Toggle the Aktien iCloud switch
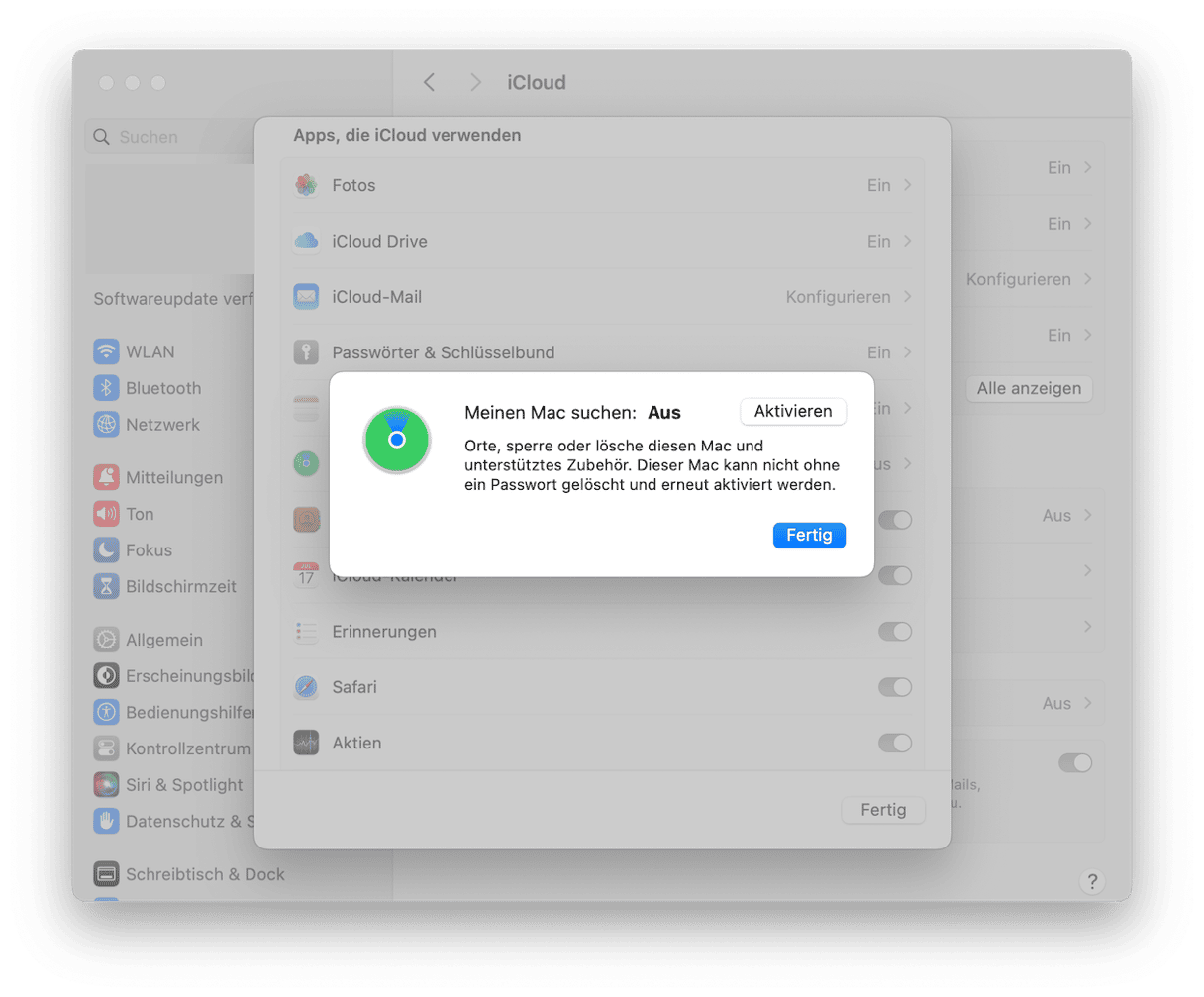The image size is (1204, 997). click(895, 743)
